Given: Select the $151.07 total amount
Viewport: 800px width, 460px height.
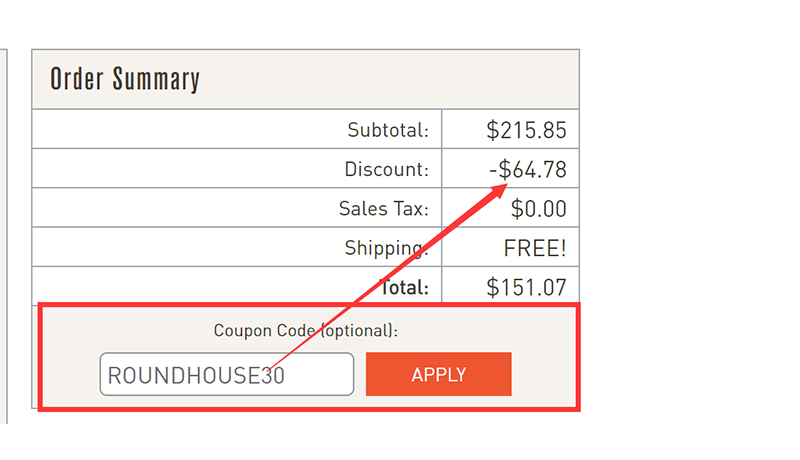Looking at the screenshot, I should coord(526,288).
